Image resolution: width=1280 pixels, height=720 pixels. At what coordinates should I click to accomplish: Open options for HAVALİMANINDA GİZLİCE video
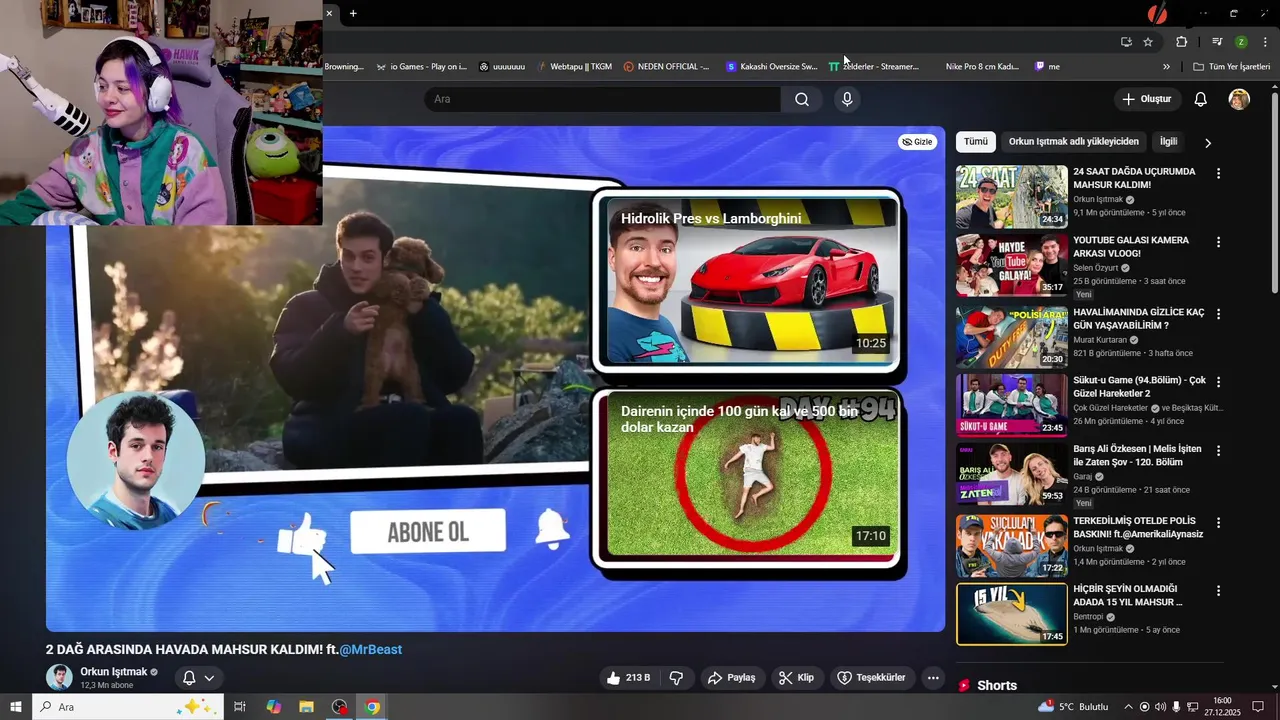coord(1218,313)
